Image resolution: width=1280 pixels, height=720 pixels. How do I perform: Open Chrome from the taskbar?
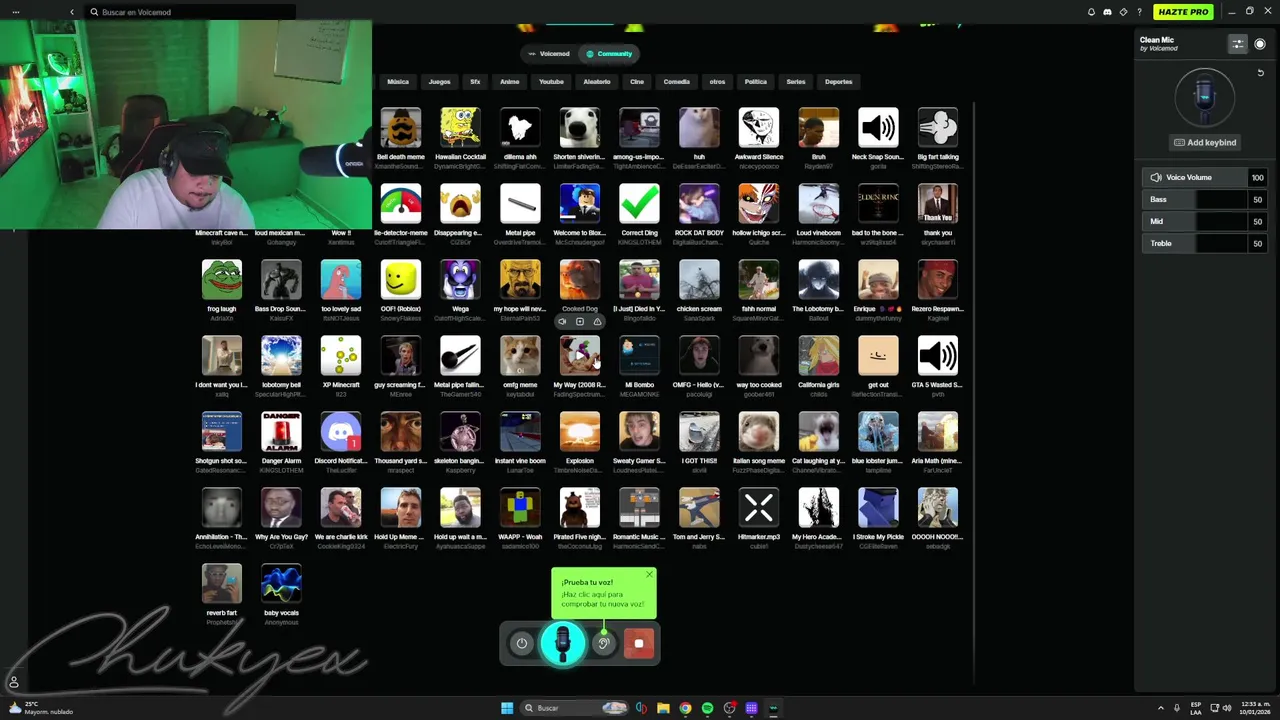685,708
